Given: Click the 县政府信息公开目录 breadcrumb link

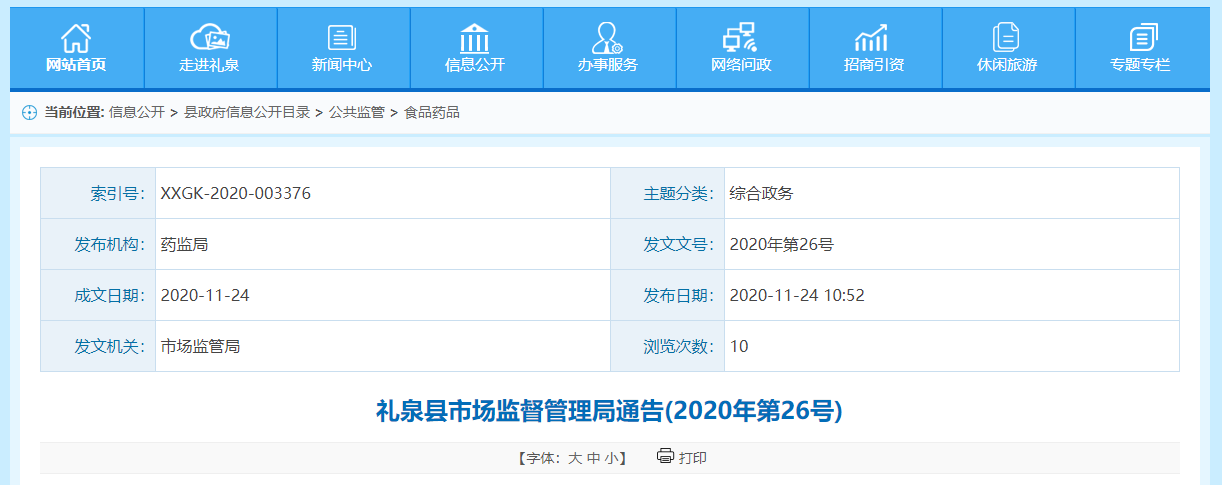Looking at the screenshot, I should [247, 113].
